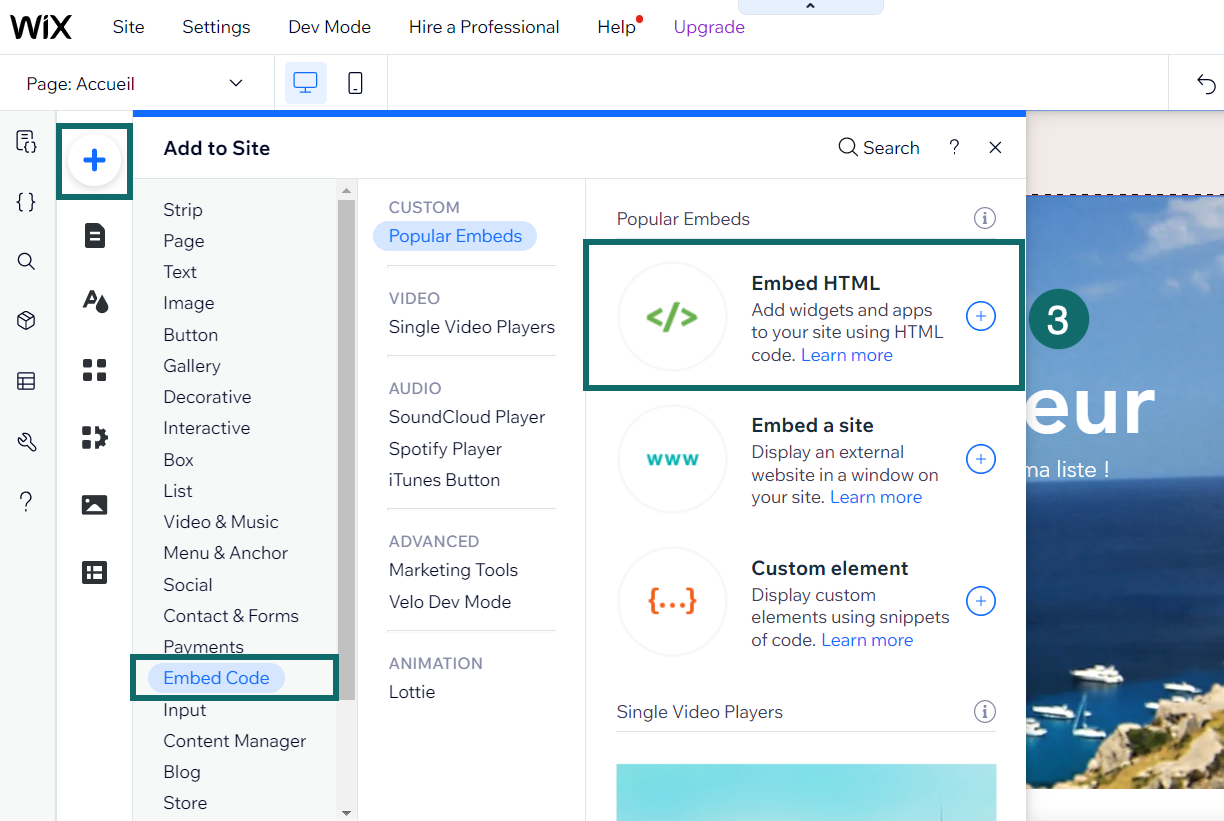Select Contact & Forms in the list
The width and height of the screenshot is (1224, 821).
pyautogui.click(x=231, y=616)
